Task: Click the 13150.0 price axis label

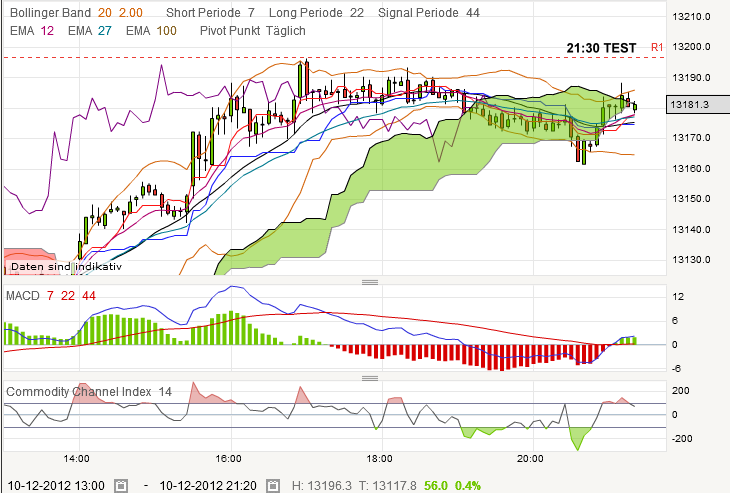Action: click(x=691, y=199)
